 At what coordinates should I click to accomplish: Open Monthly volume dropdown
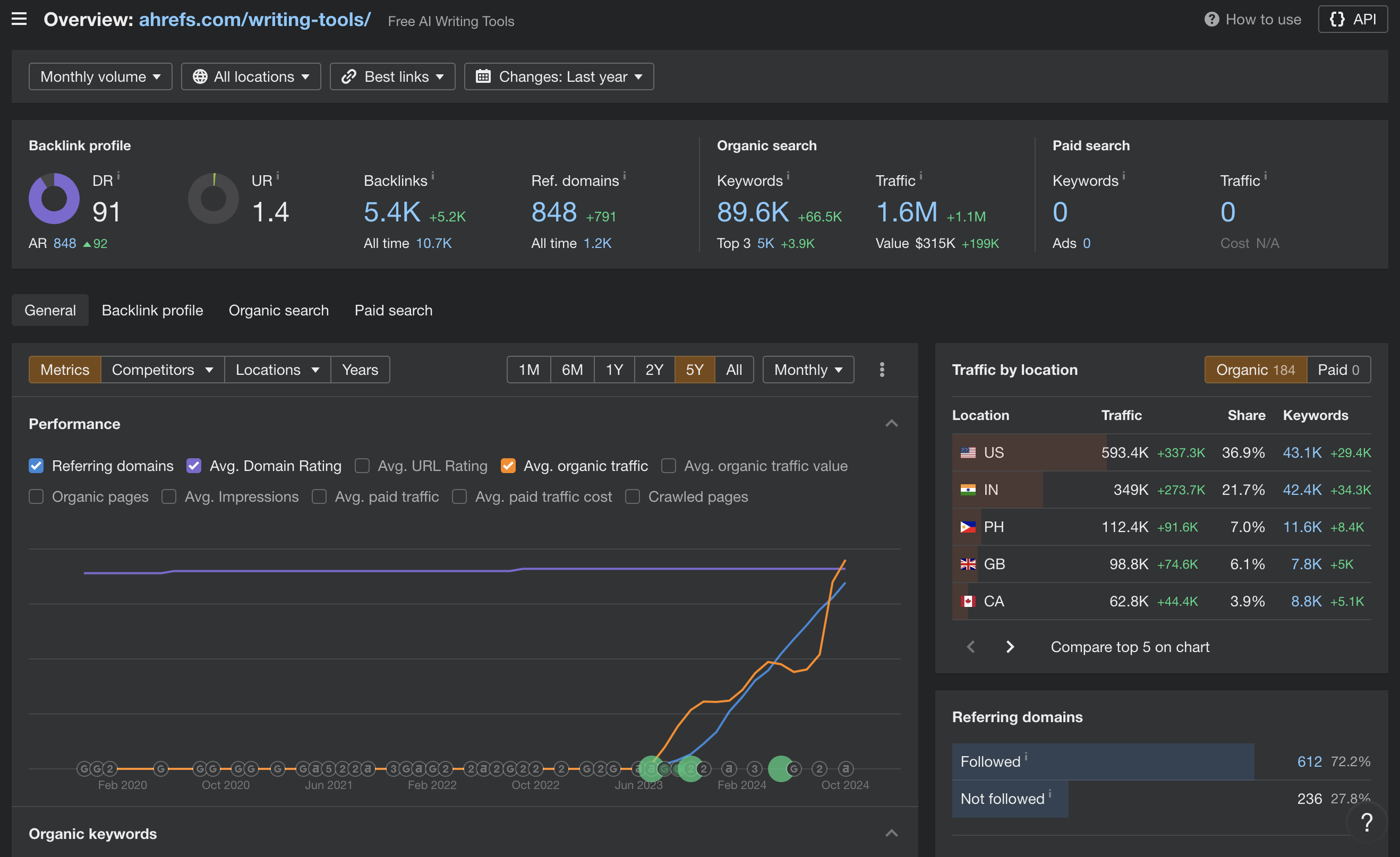coord(100,76)
